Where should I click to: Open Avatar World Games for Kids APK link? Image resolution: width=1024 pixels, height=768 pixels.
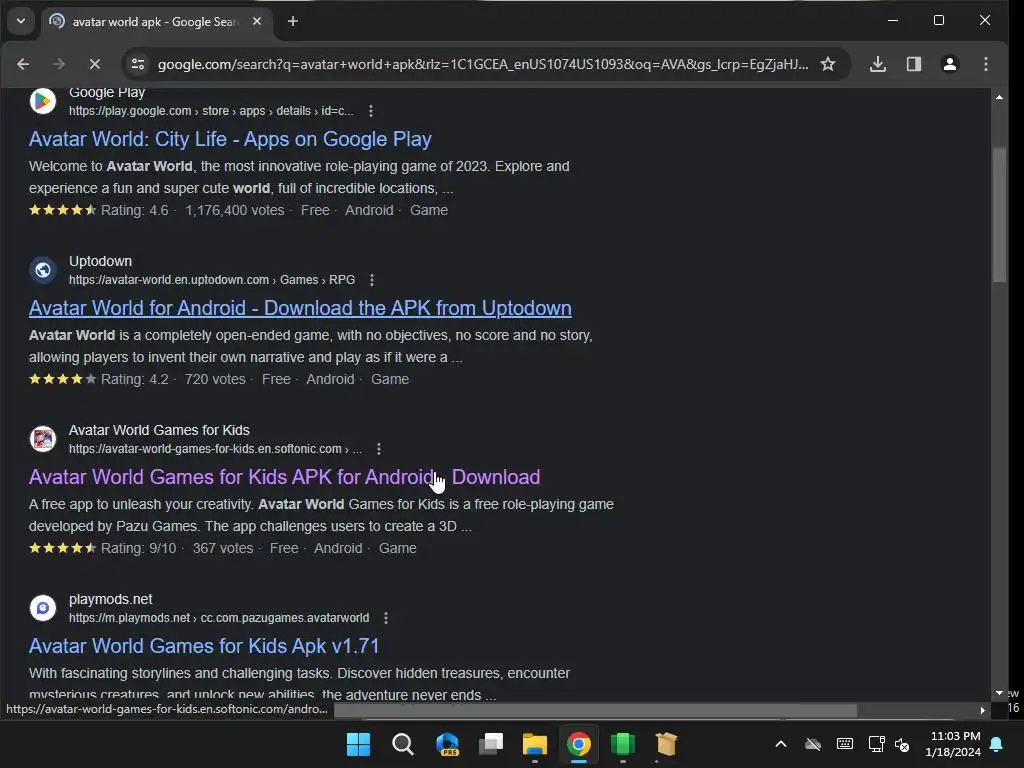point(284,477)
